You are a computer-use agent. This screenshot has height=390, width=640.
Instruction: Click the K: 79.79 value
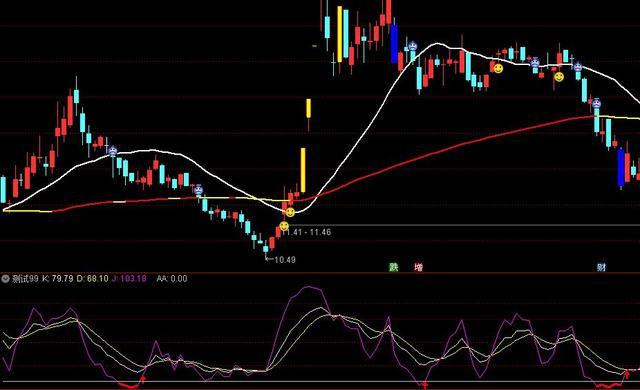pyautogui.click(x=58, y=279)
